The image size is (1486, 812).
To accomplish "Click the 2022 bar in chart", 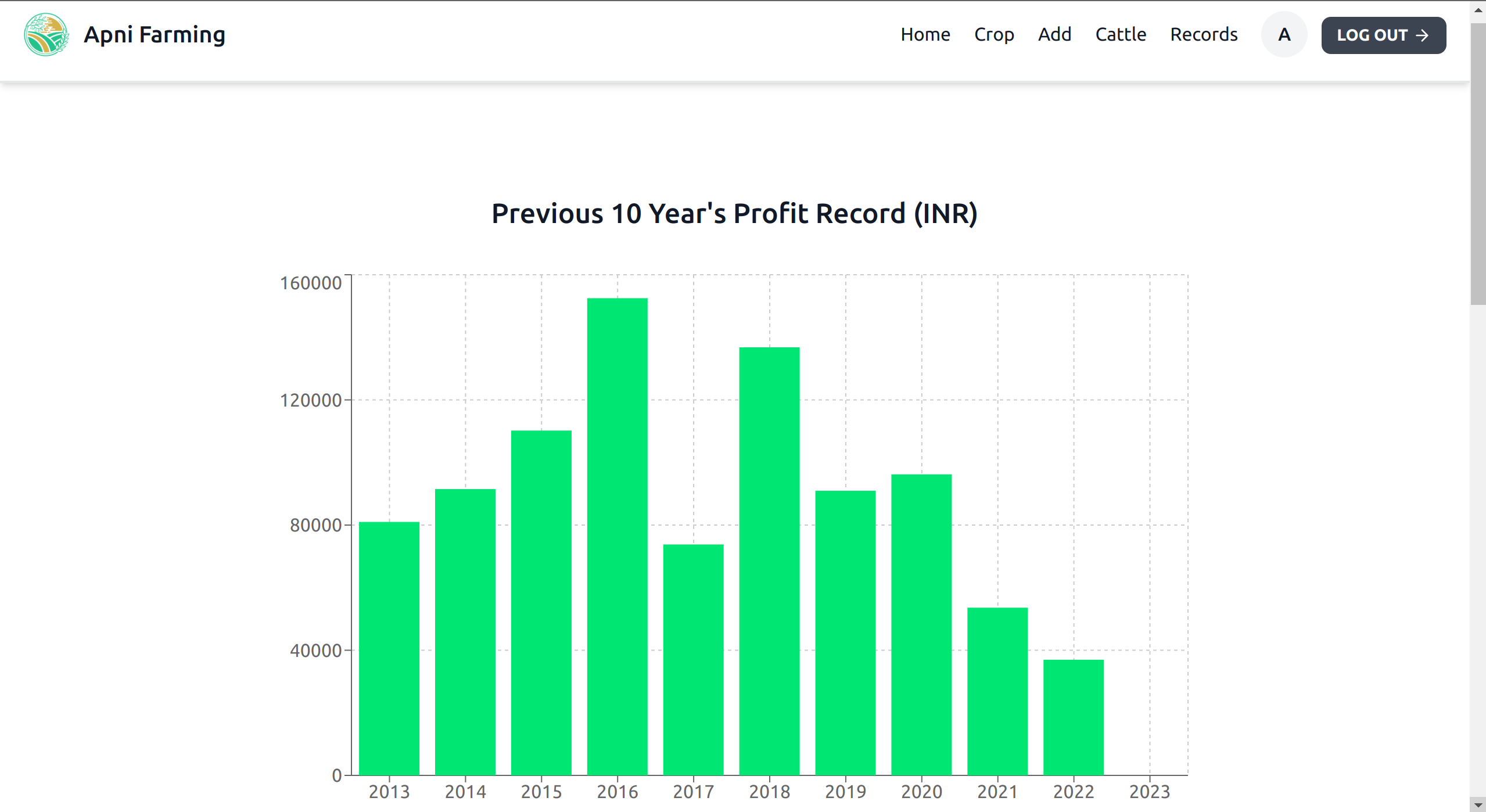I will (x=1073, y=717).
